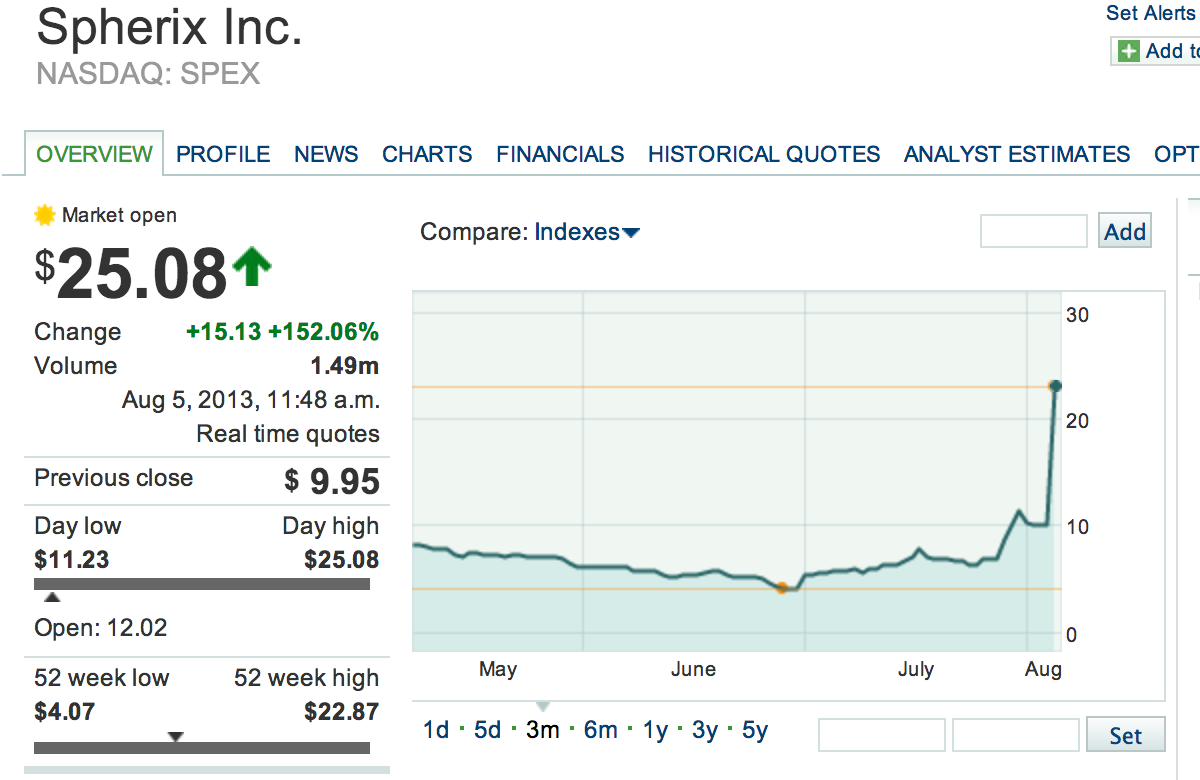Screen dimensions: 1200x780
Task: Go to the CHARTS tab
Action: 427,154
